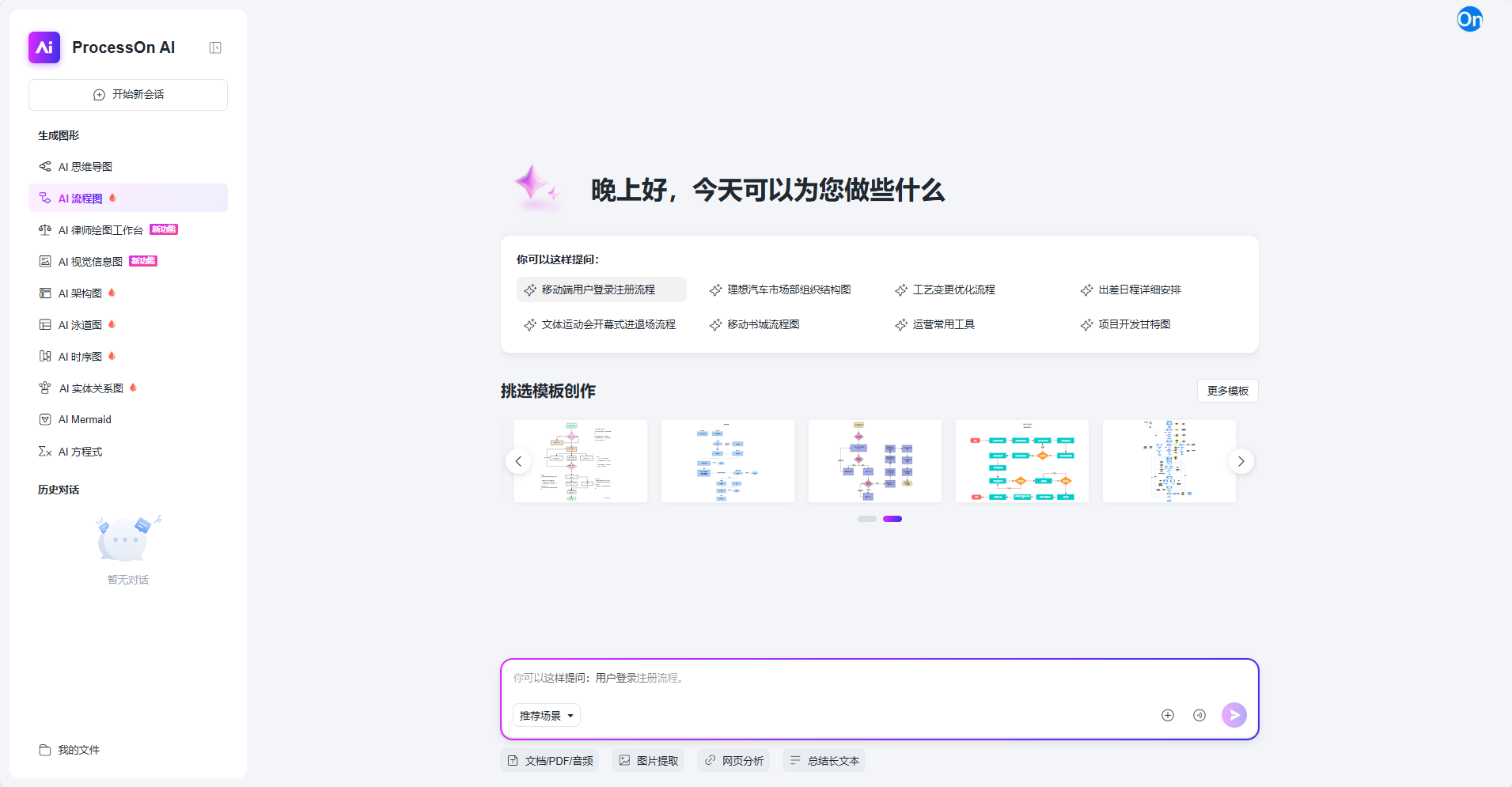Click the AI 流程图 flowchart icon
The height and width of the screenshot is (787, 1512).
(45, 198)
